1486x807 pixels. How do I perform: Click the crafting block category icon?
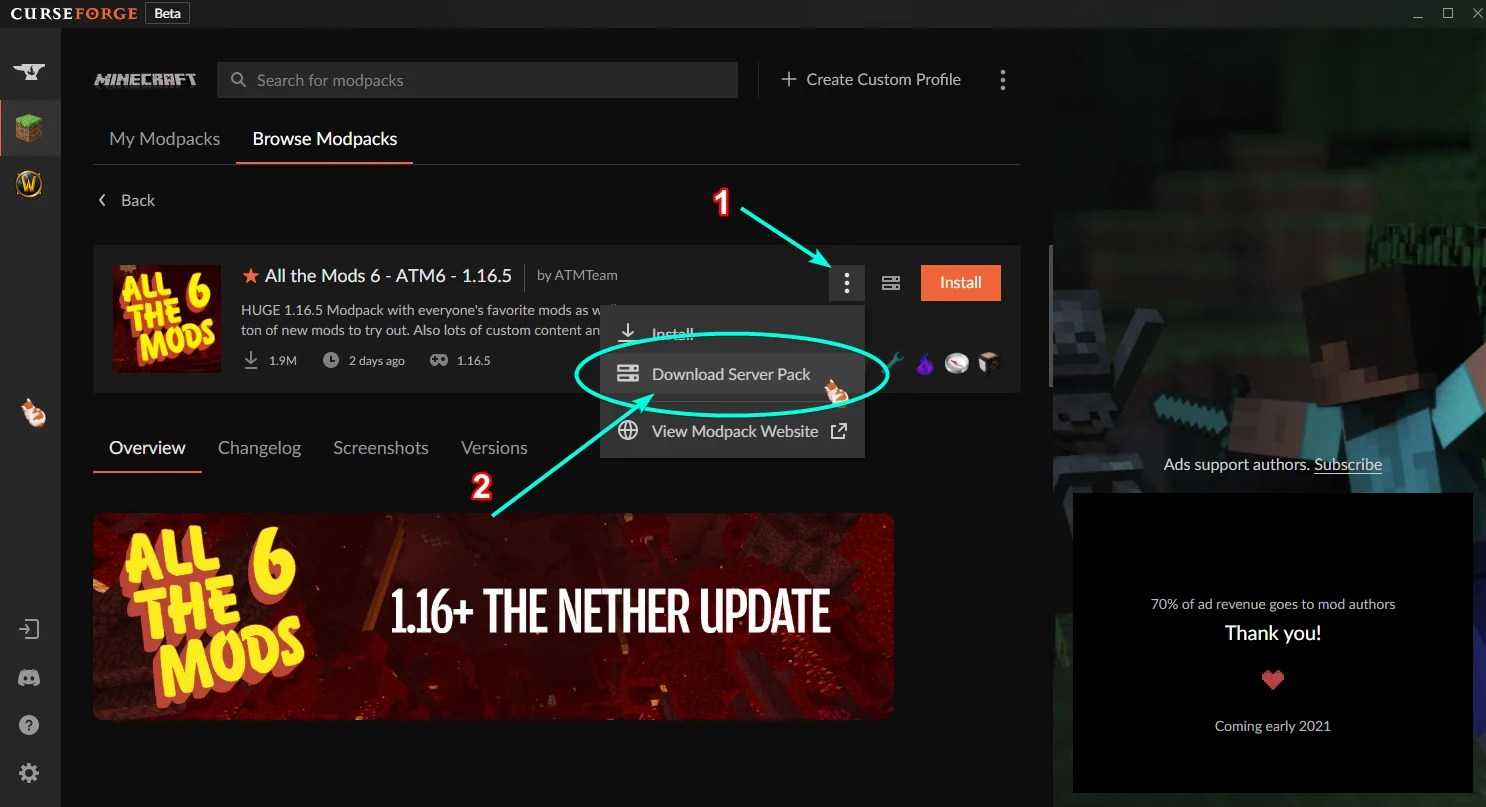pyautogui.click(x=989, y=363)
